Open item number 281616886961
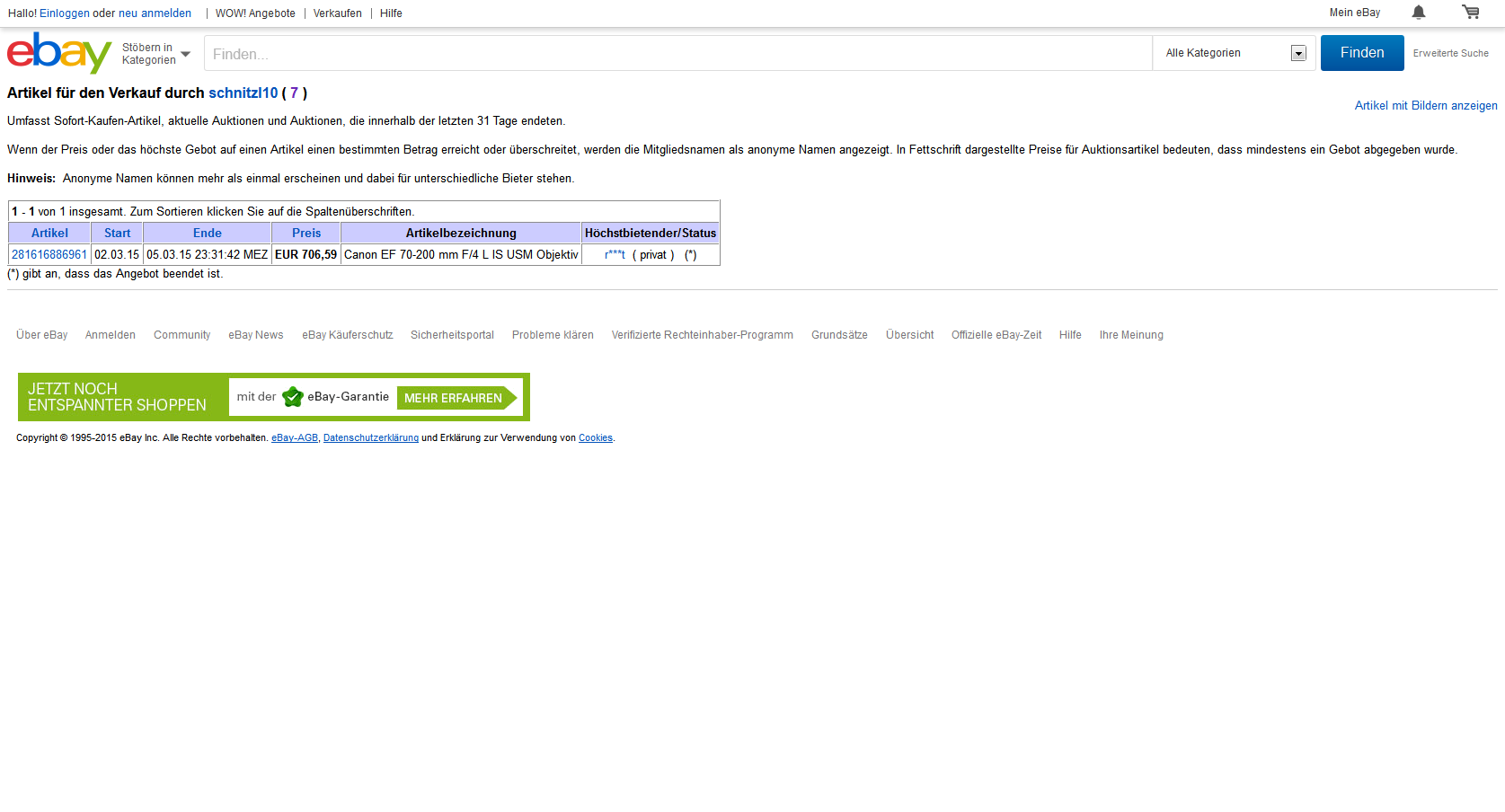 49,255
